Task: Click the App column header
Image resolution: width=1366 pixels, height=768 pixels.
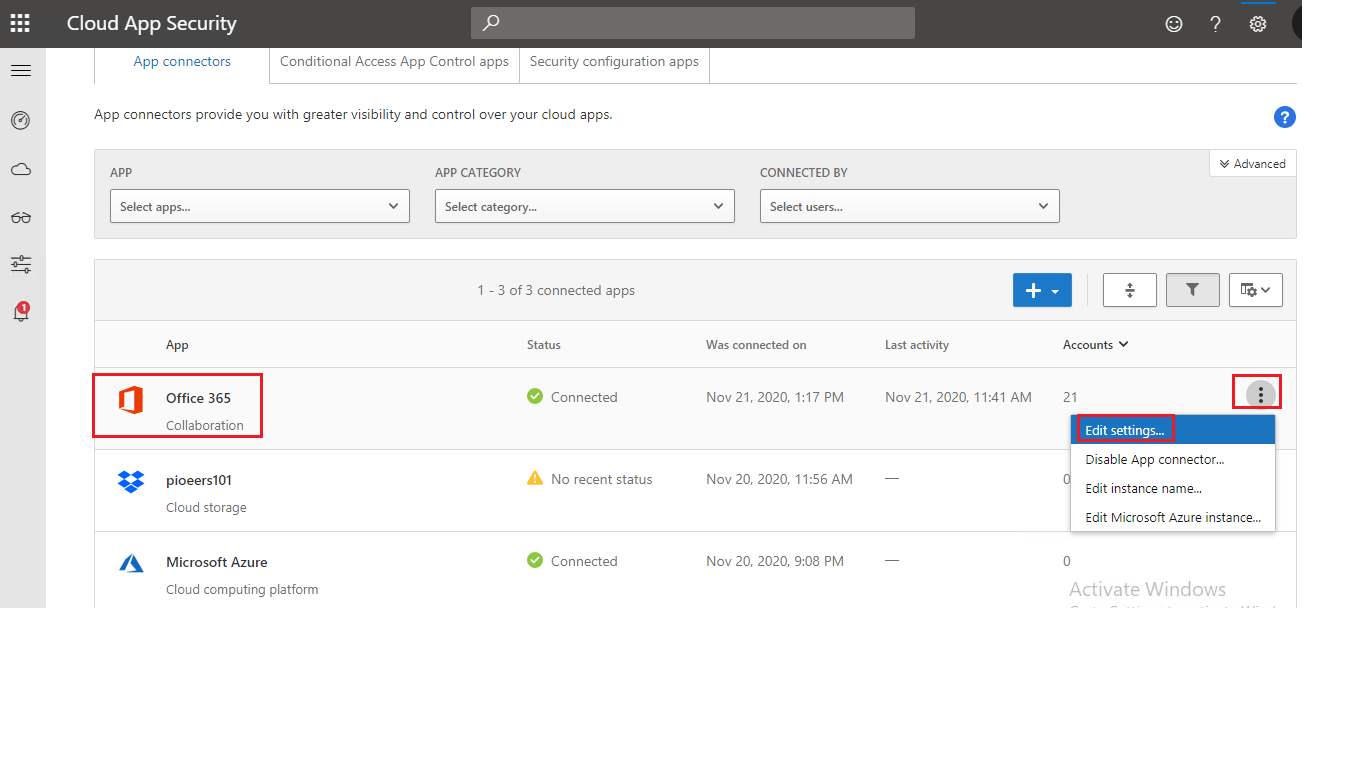Action: click(x=177, y=345)
